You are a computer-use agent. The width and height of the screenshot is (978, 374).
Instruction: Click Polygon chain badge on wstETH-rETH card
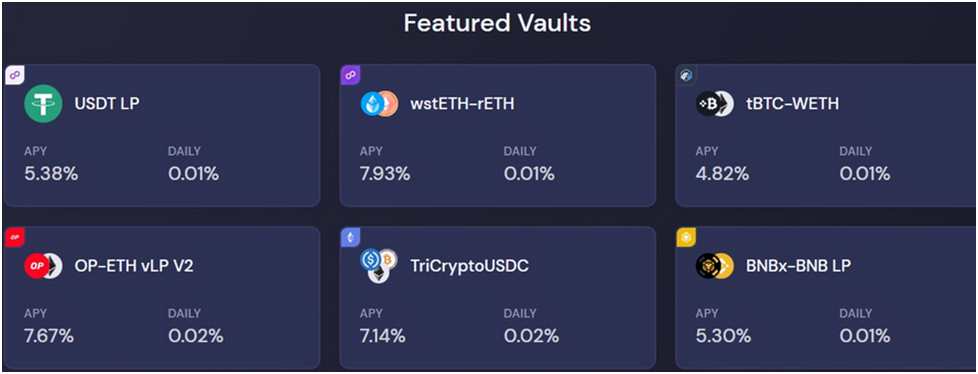tap(350, 75)
